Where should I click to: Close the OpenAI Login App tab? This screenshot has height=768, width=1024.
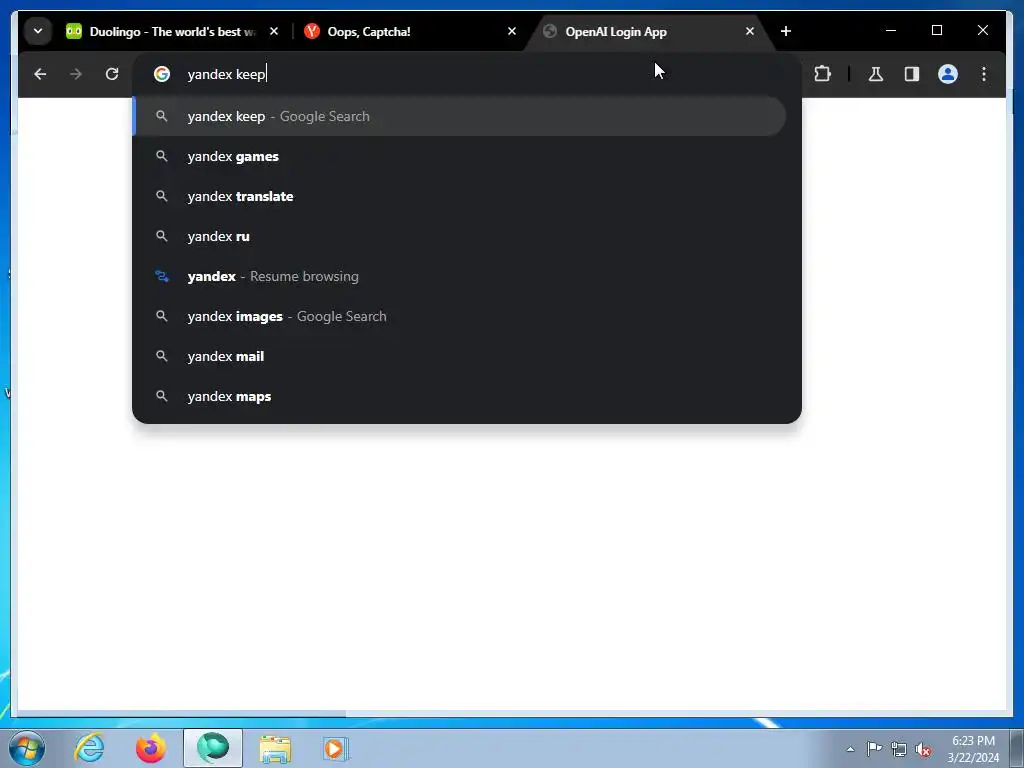[750, 31]
